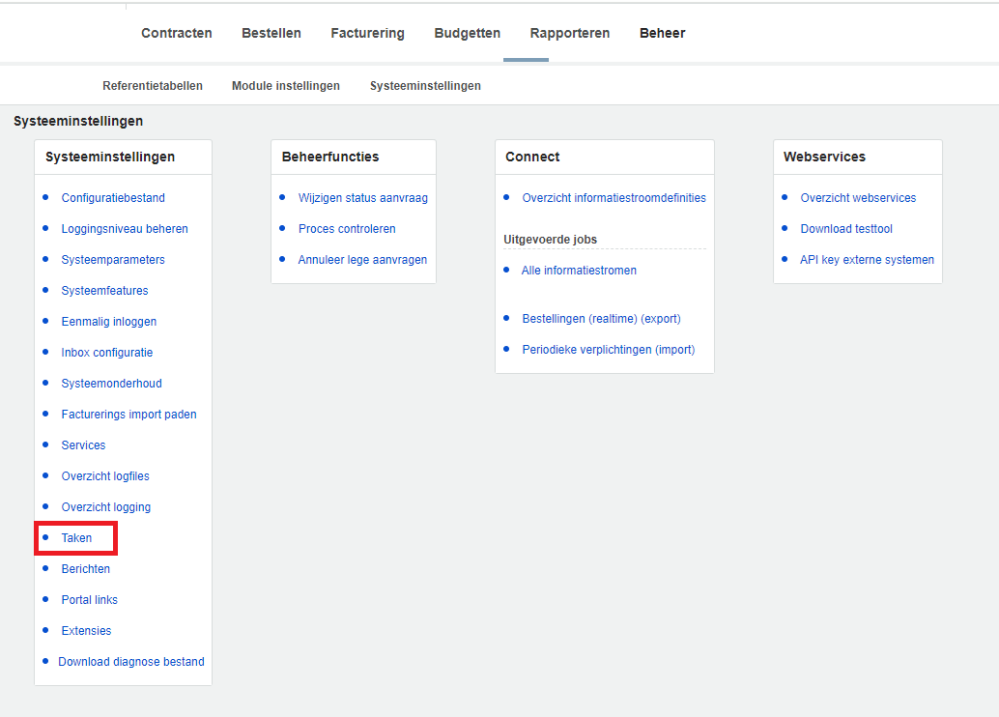The width and height of the screenshot is (999, 717).
Task: Switch to the Rapporteren menu
Action: click(x=570, y=33)
